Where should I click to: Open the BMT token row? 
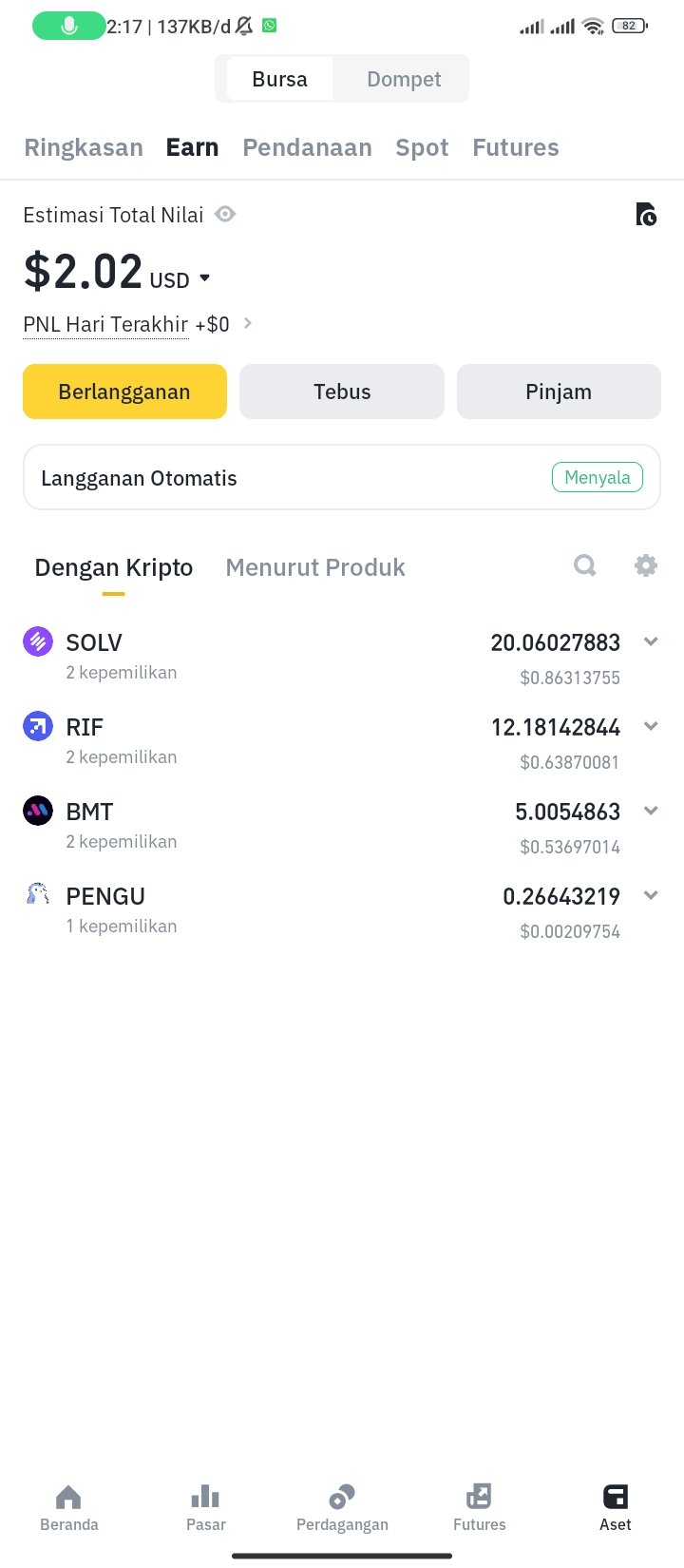(x=90, y=813)
